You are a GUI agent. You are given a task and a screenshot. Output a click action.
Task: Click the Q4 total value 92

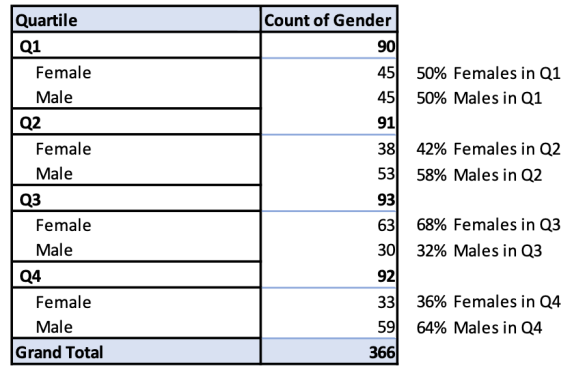[x=386, y=276]
